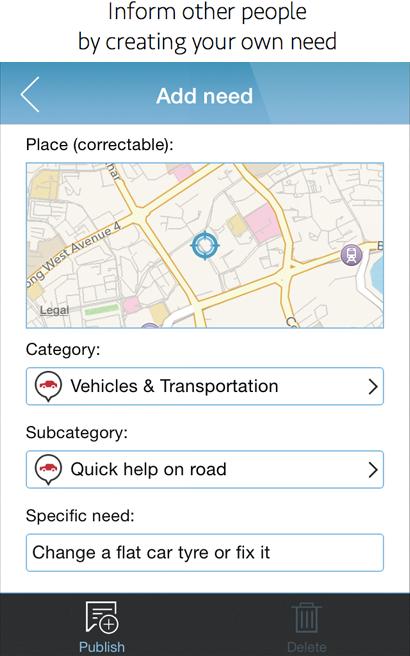The height and width of the screenshot is (656, 410).
Task: Click the car icon beside Vehicles & Transportation
Action: click(49, 386)
